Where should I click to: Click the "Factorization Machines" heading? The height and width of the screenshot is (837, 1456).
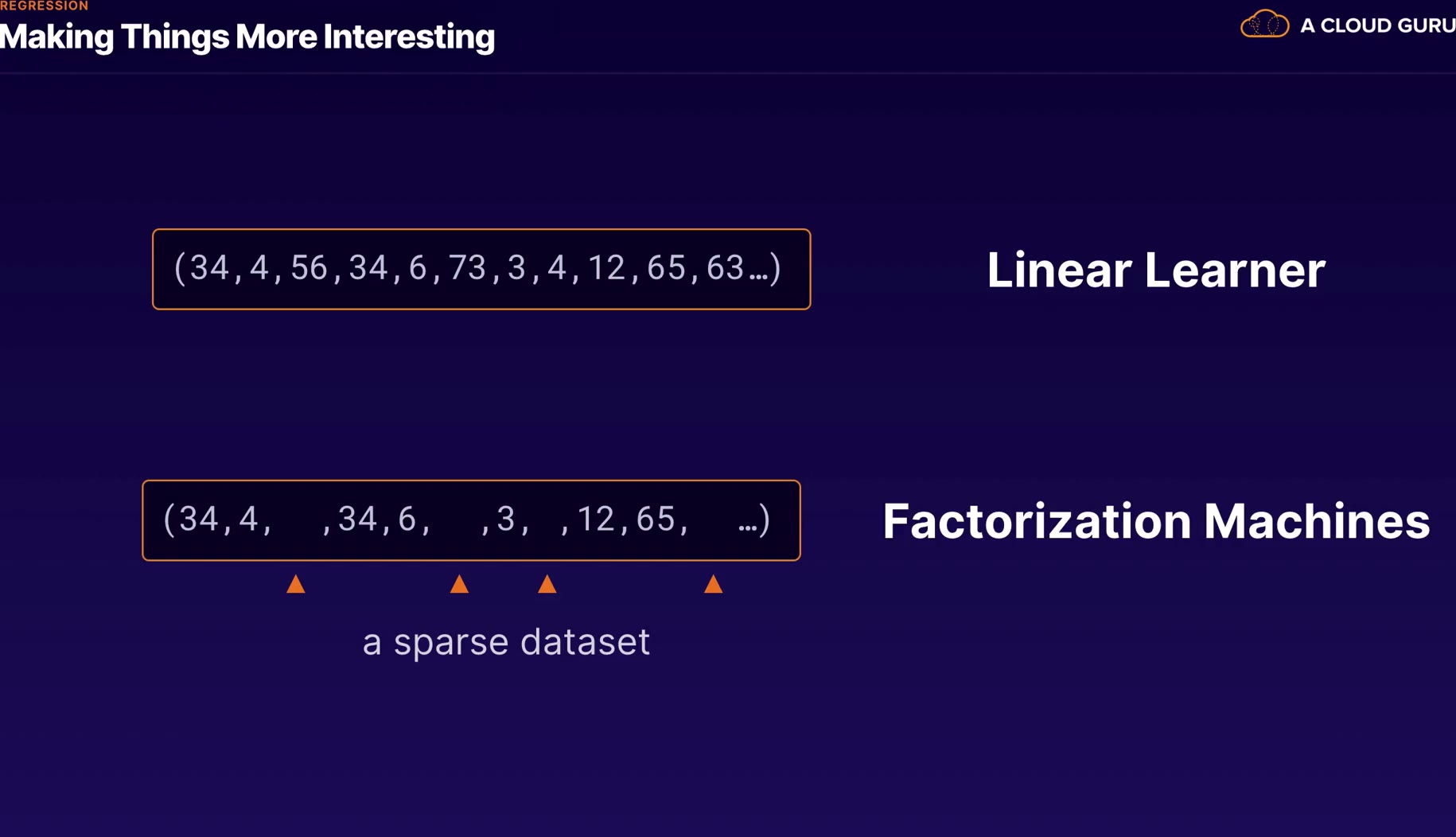(1155, 521)
